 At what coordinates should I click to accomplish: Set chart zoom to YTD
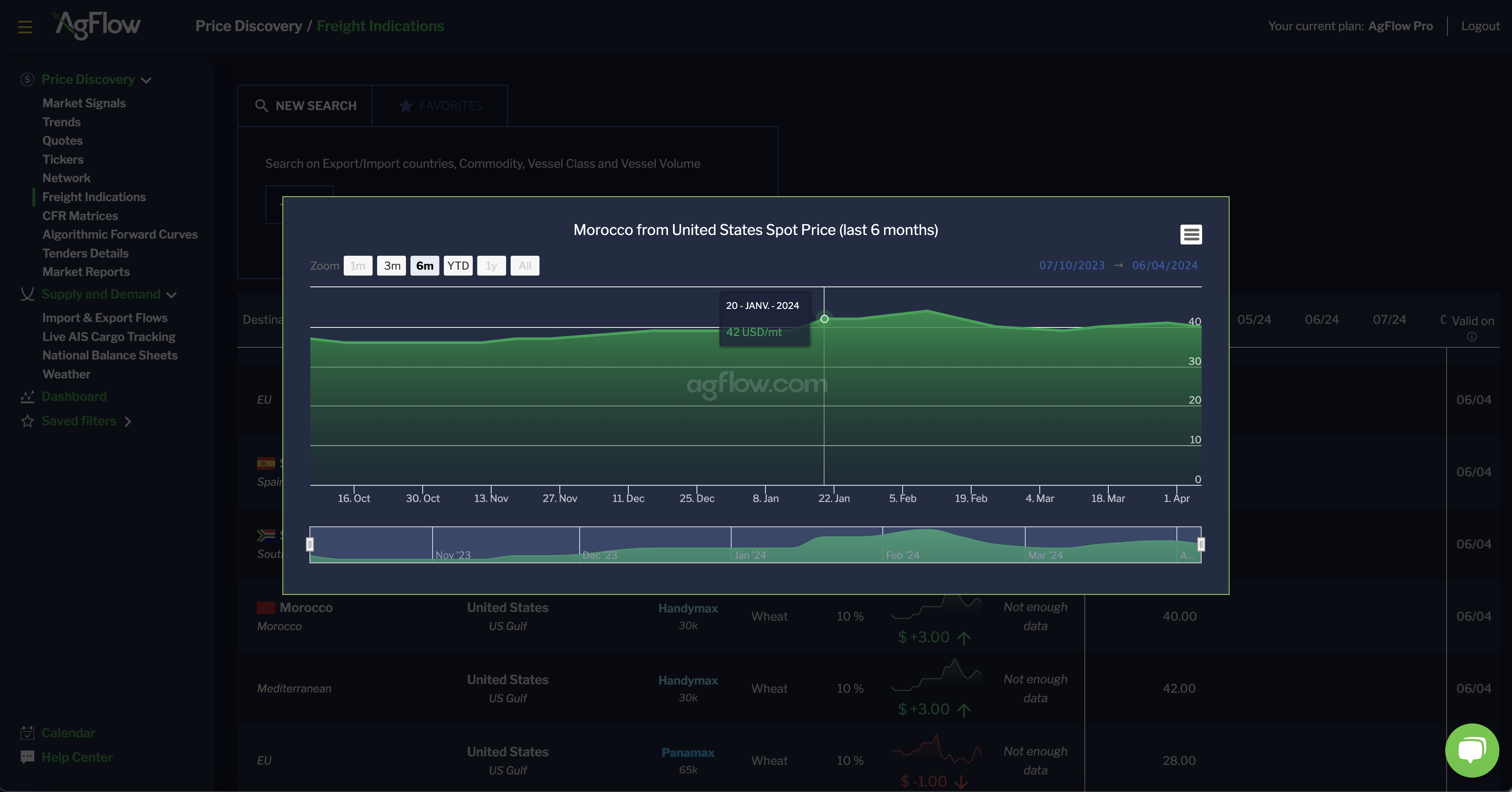458,266
